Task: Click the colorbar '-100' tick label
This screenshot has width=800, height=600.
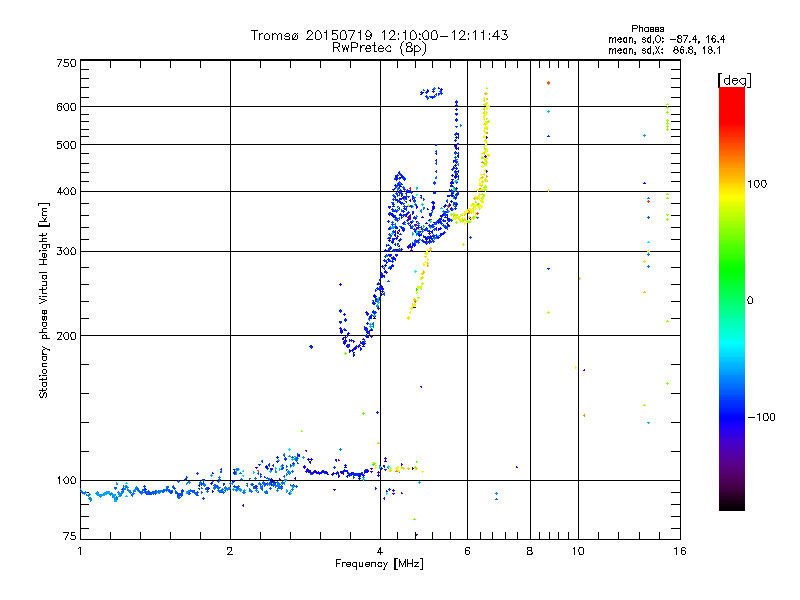Action: (762, 417)
